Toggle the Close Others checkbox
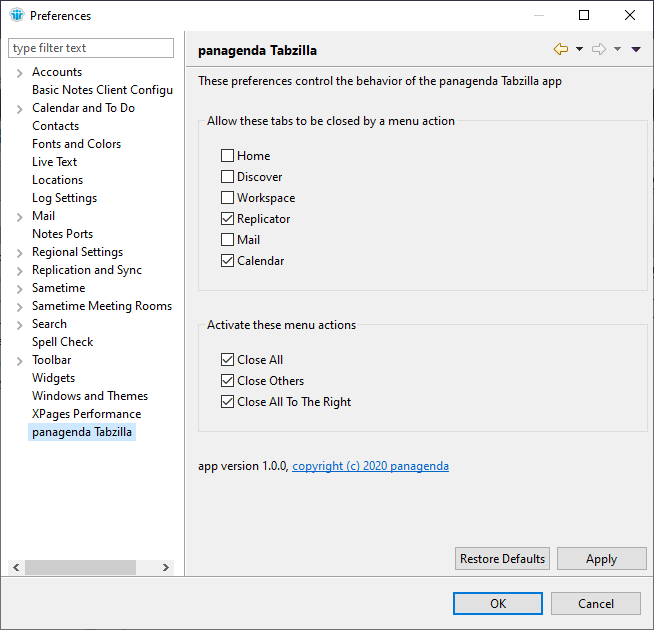This screenshot has width=654, height=630. click(228, 381)
